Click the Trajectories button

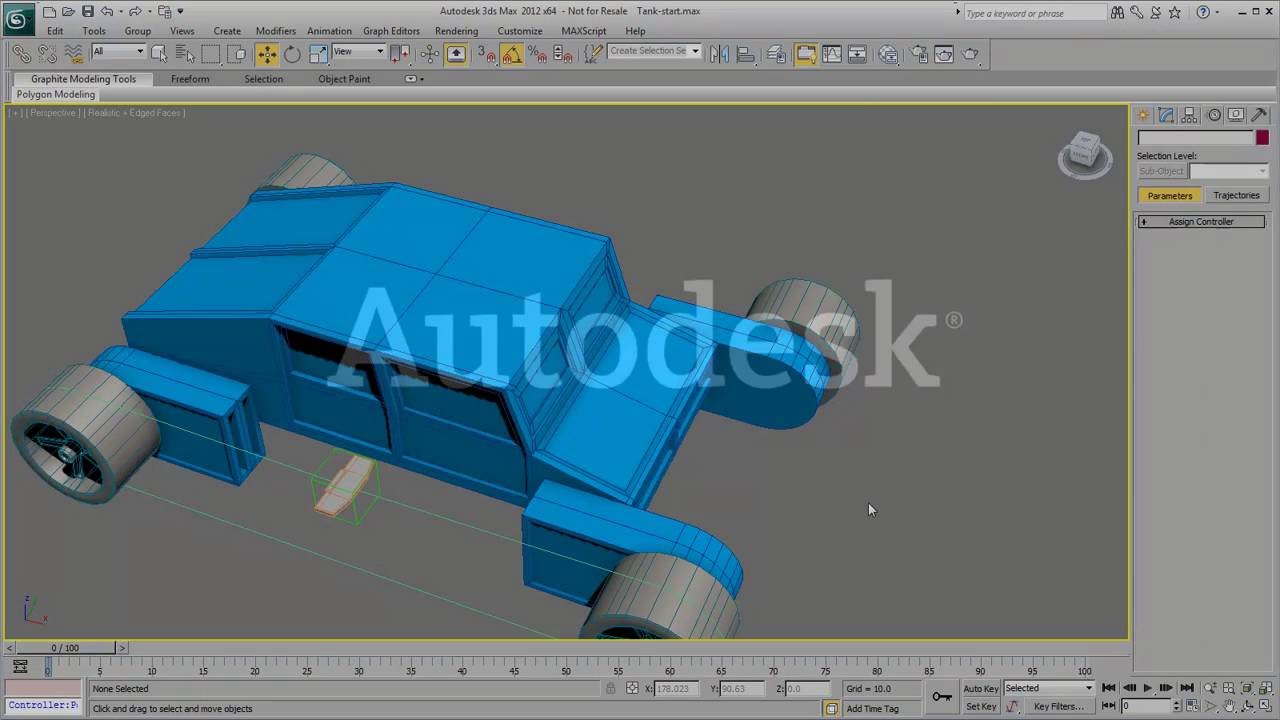tap(1236, 196)
